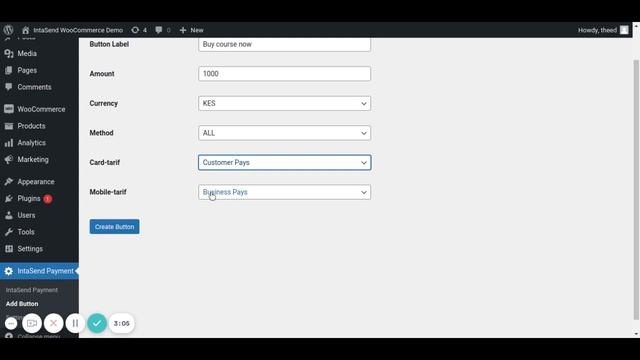Click the Plugins update count badge
Viewport: 640px width, 360px height.
pos(48,199)
